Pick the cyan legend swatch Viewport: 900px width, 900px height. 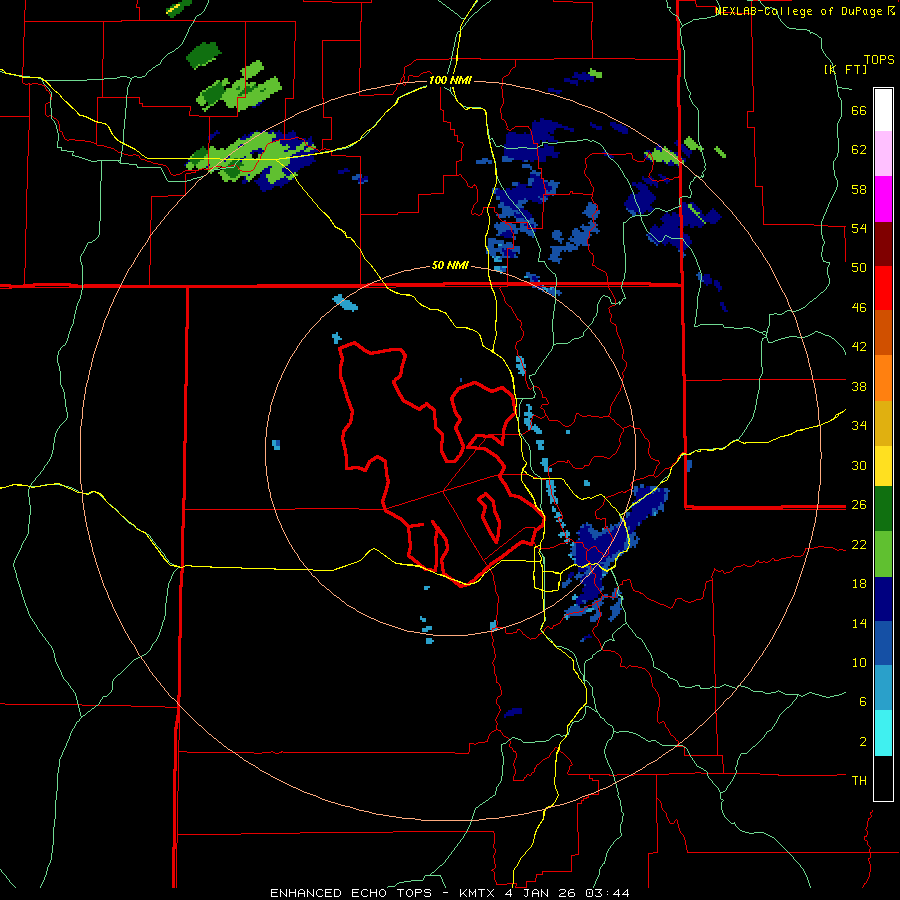coord(883,733)
